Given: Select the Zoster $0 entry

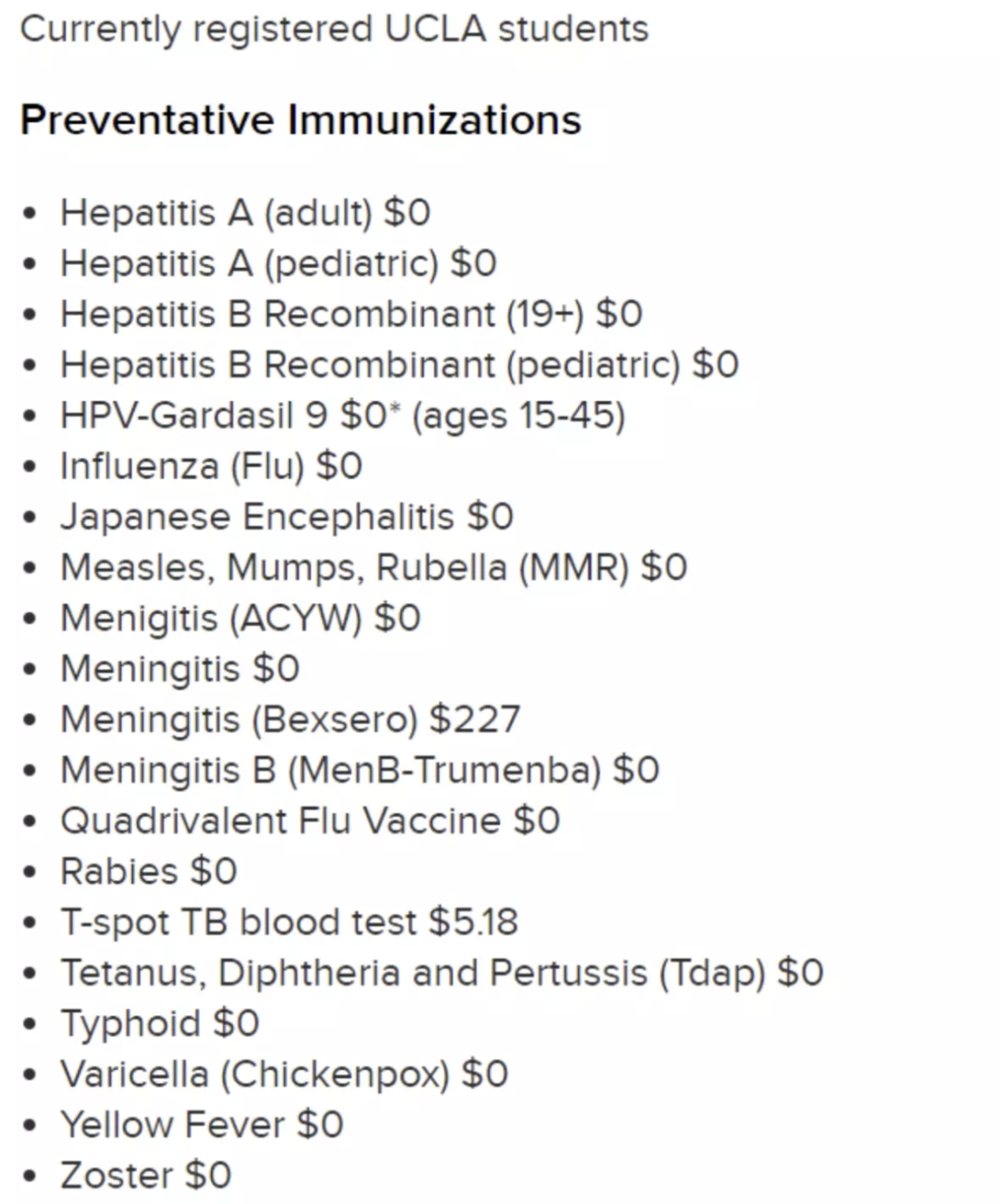Looking at the screenshot, I should pyautogui.click(x=146, y=1175).
